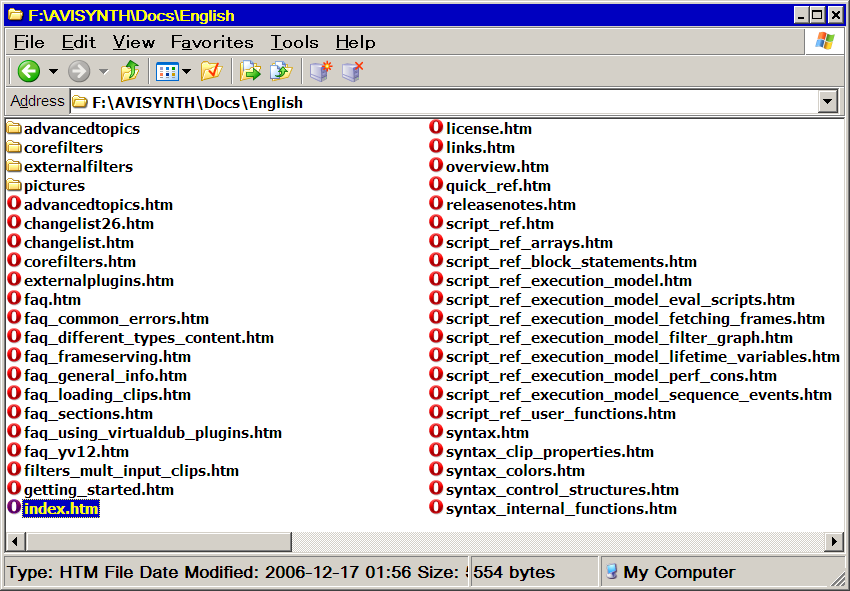Open the View menu
850x591 pixels.
133,42
